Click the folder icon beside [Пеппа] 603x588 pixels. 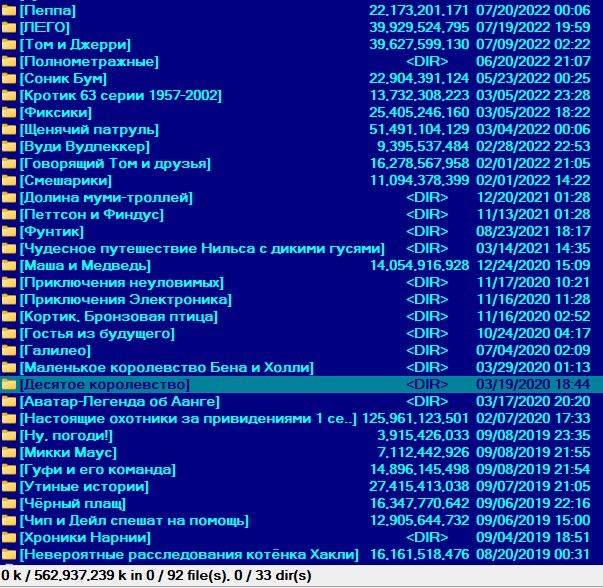pos(9,10)
